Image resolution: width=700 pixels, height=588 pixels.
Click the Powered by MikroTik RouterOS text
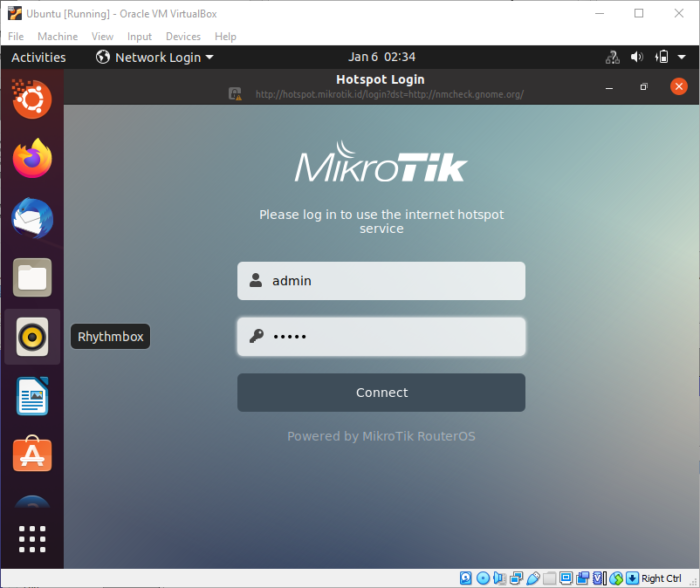381,436
